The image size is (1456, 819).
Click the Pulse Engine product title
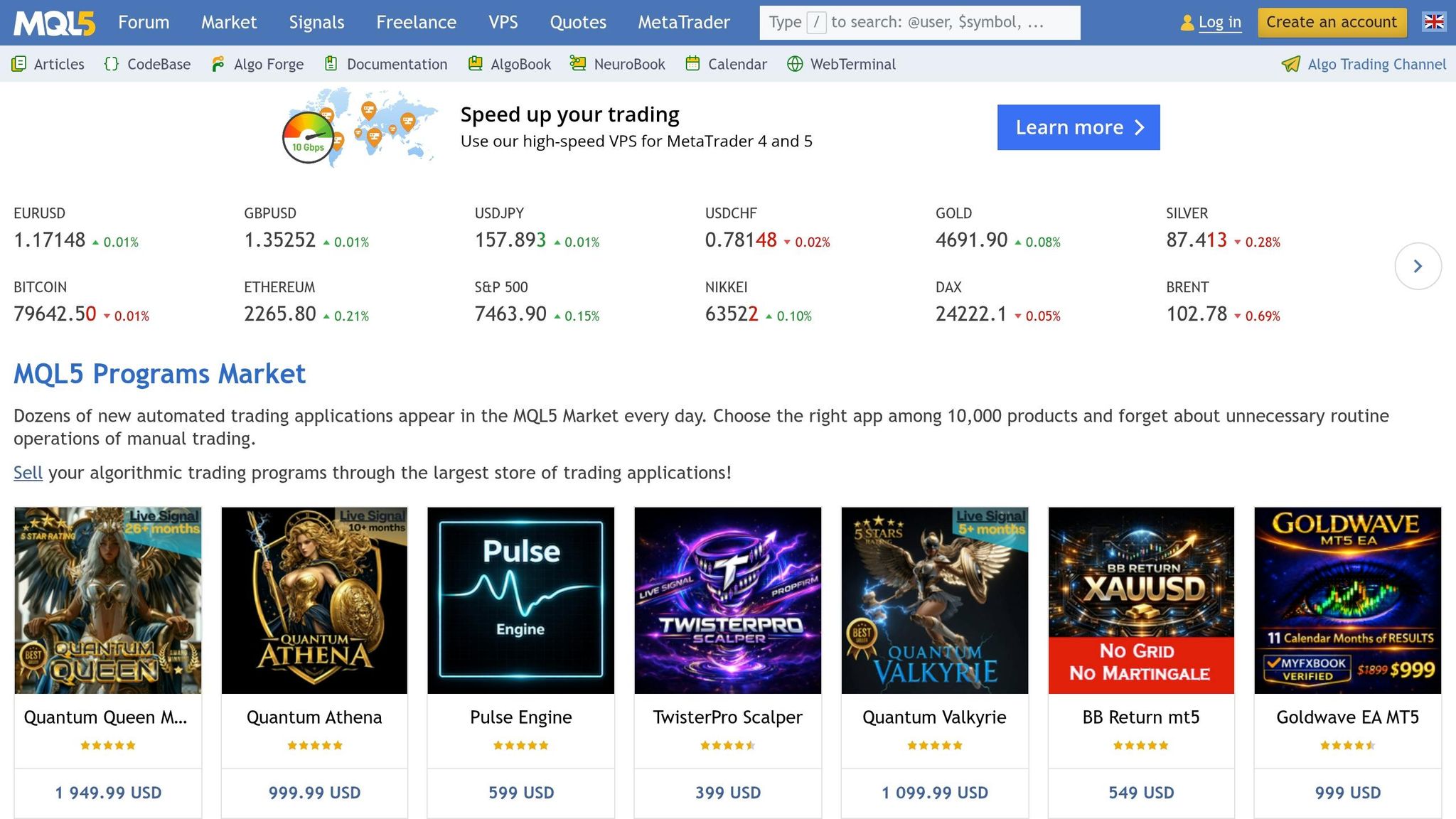click(521, 717)
